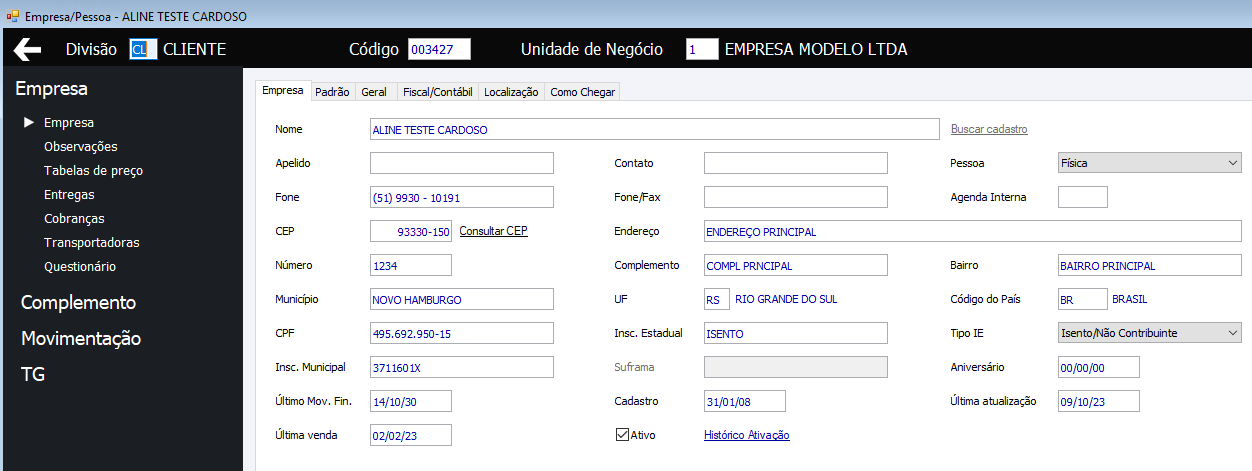Screen dimensions: 1252x471
Task: Click the Código field 003427
Action: tap(439, 49)
